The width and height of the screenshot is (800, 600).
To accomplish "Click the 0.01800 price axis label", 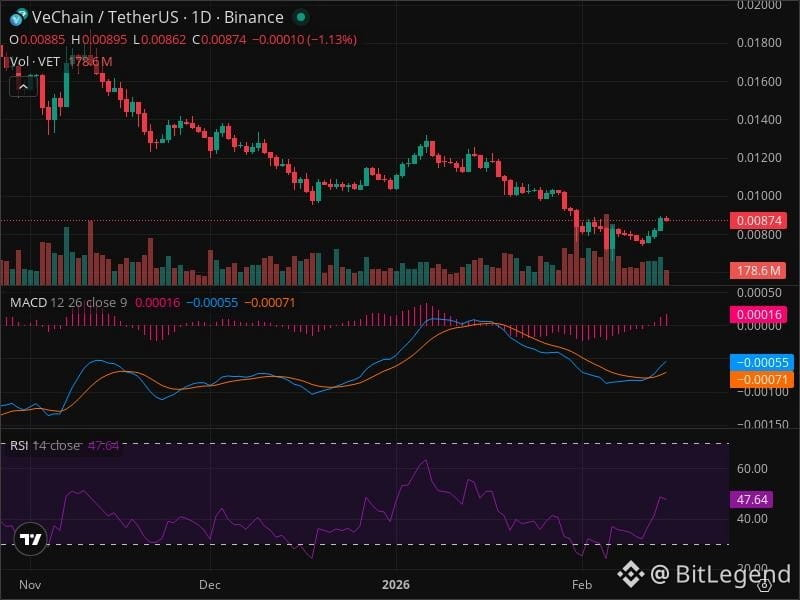I will pyautogui.click(x=759, y=43).
